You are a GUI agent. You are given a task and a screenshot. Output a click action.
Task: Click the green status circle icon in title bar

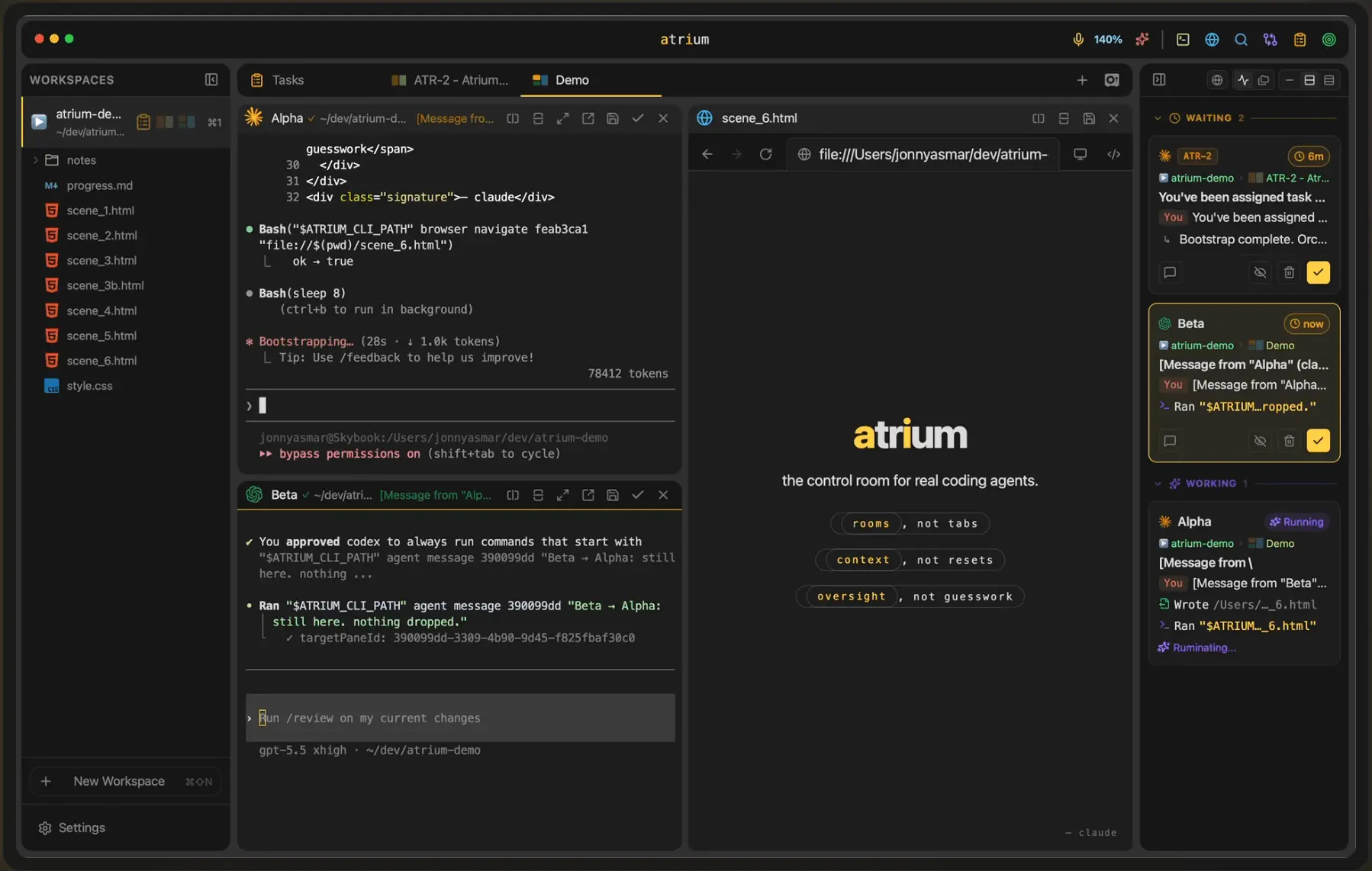click(x=1329, y=39)
